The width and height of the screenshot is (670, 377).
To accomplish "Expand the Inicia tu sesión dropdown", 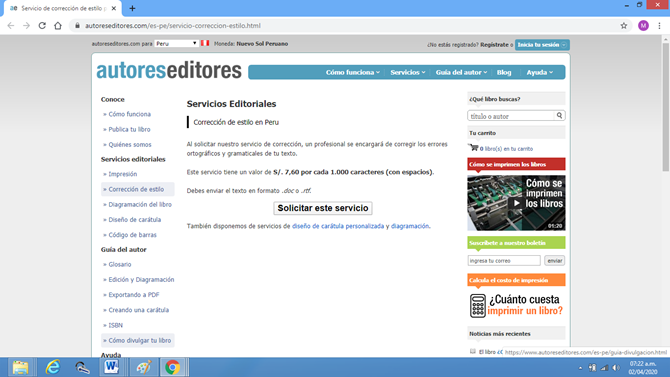I will pyautogui.click(x=542, y=44).
